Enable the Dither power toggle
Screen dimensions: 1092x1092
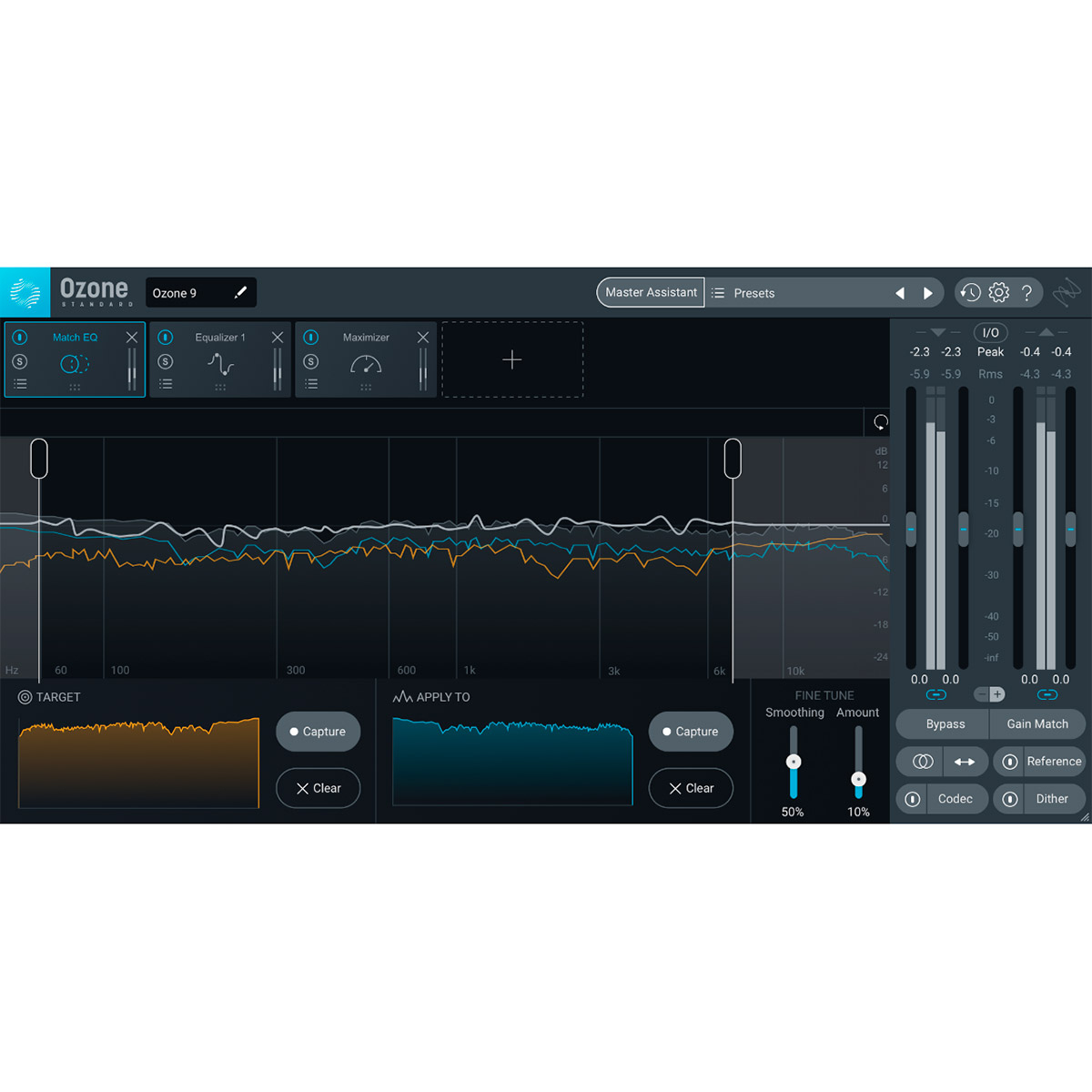1009,798
